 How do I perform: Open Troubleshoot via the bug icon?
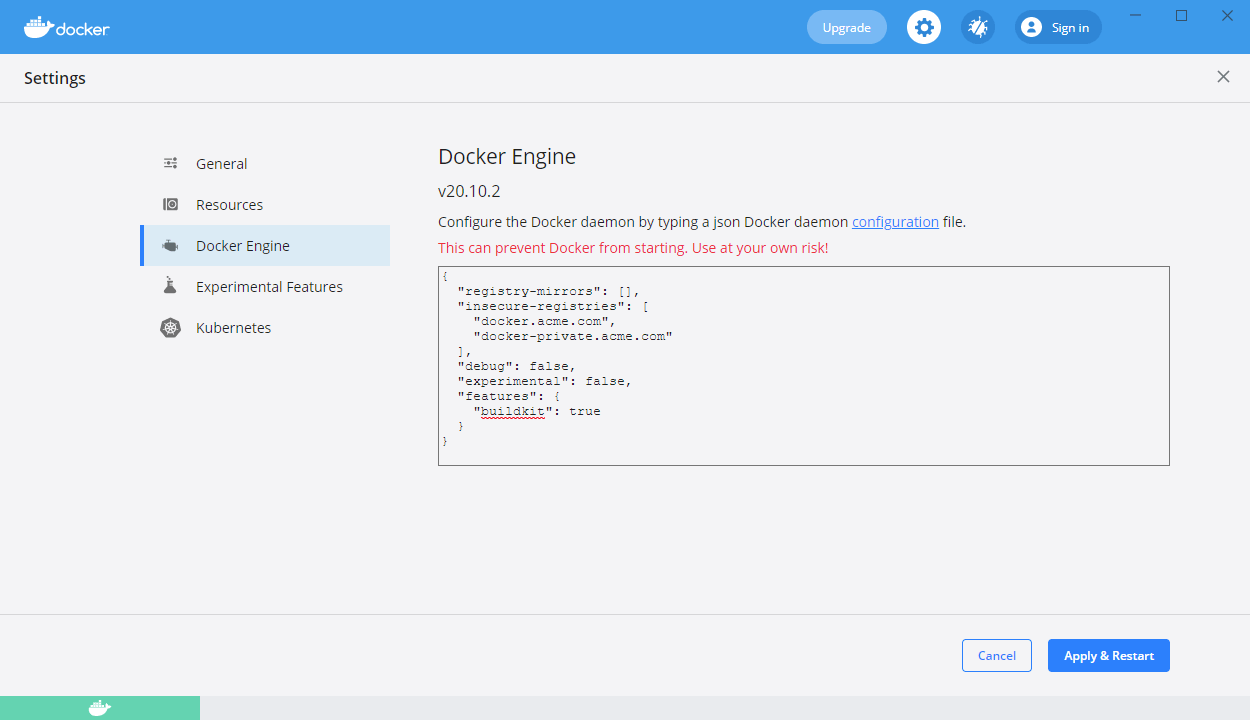tap(978, 27)
